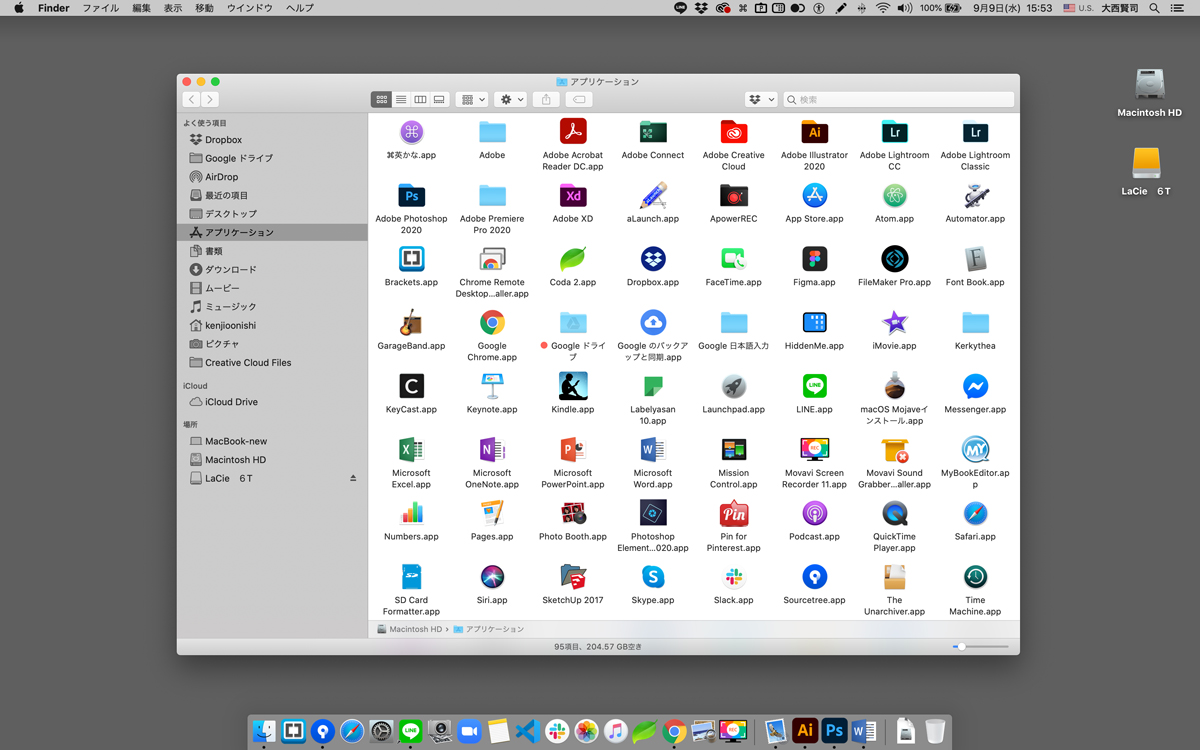This screenshot has height=750, width=1200.
Task: Go back with the left arrow button
Action: click(191, 99)
